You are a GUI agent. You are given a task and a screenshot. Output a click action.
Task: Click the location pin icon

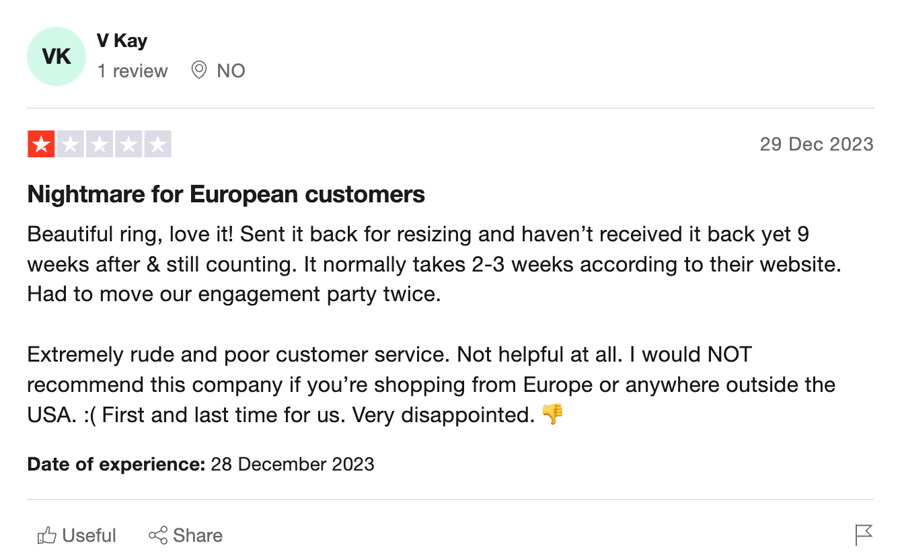(199, 70)
